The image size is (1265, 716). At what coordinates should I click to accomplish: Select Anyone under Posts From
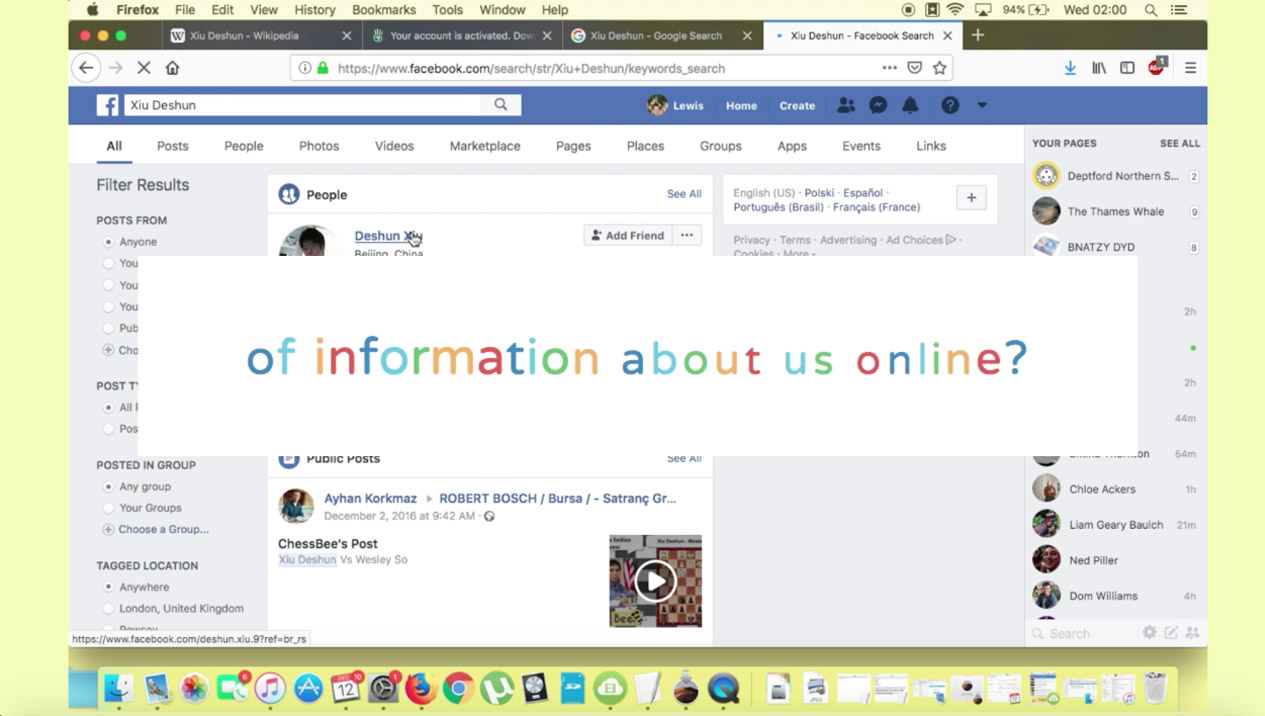click(108, 242)
